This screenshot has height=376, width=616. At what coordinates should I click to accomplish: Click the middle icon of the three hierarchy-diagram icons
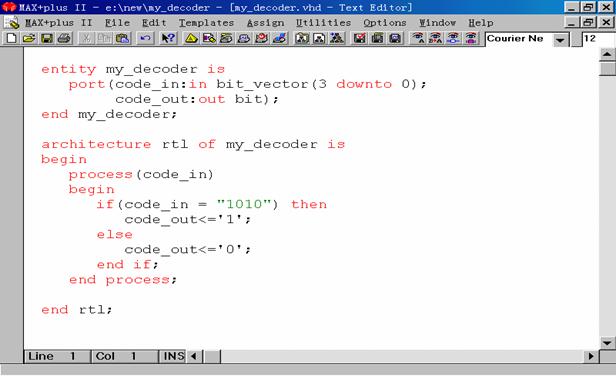pos(319,38)
